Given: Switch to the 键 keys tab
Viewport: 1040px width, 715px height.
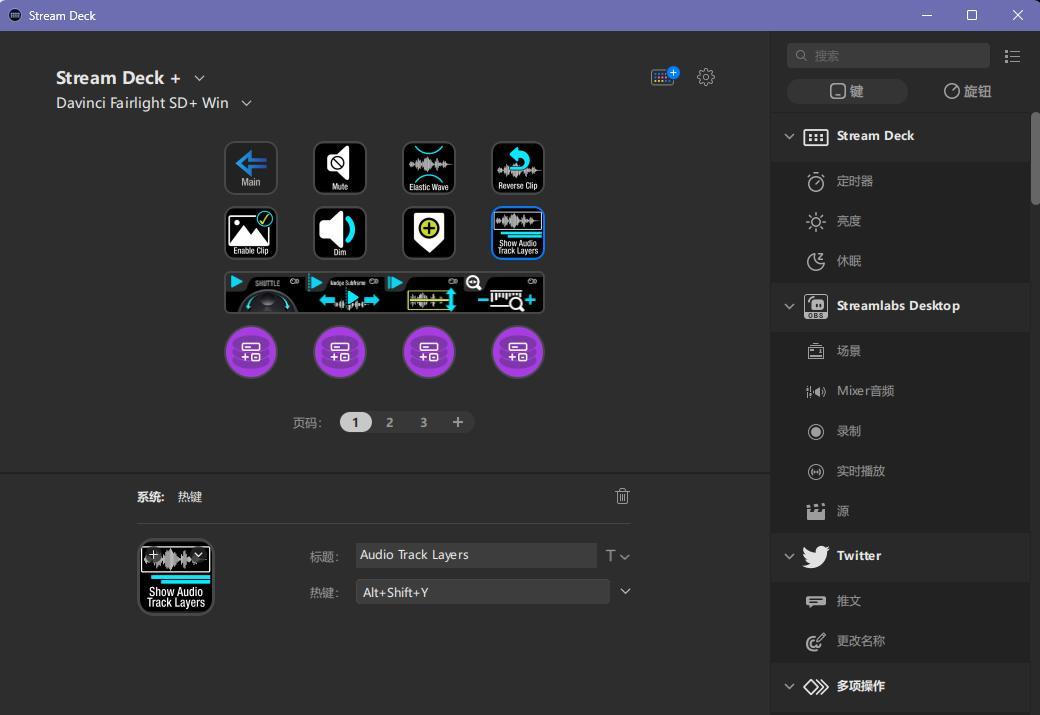Looking at the screenshot, I should click(847, 92).
